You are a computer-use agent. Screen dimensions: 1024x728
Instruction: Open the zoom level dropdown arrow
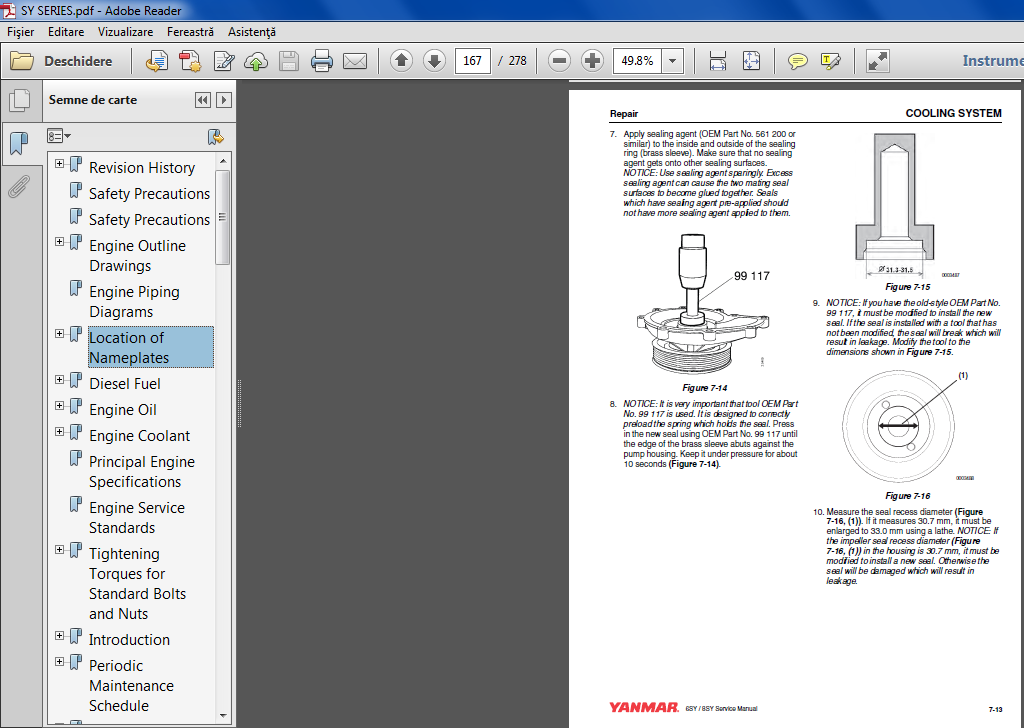coord(673,61)
